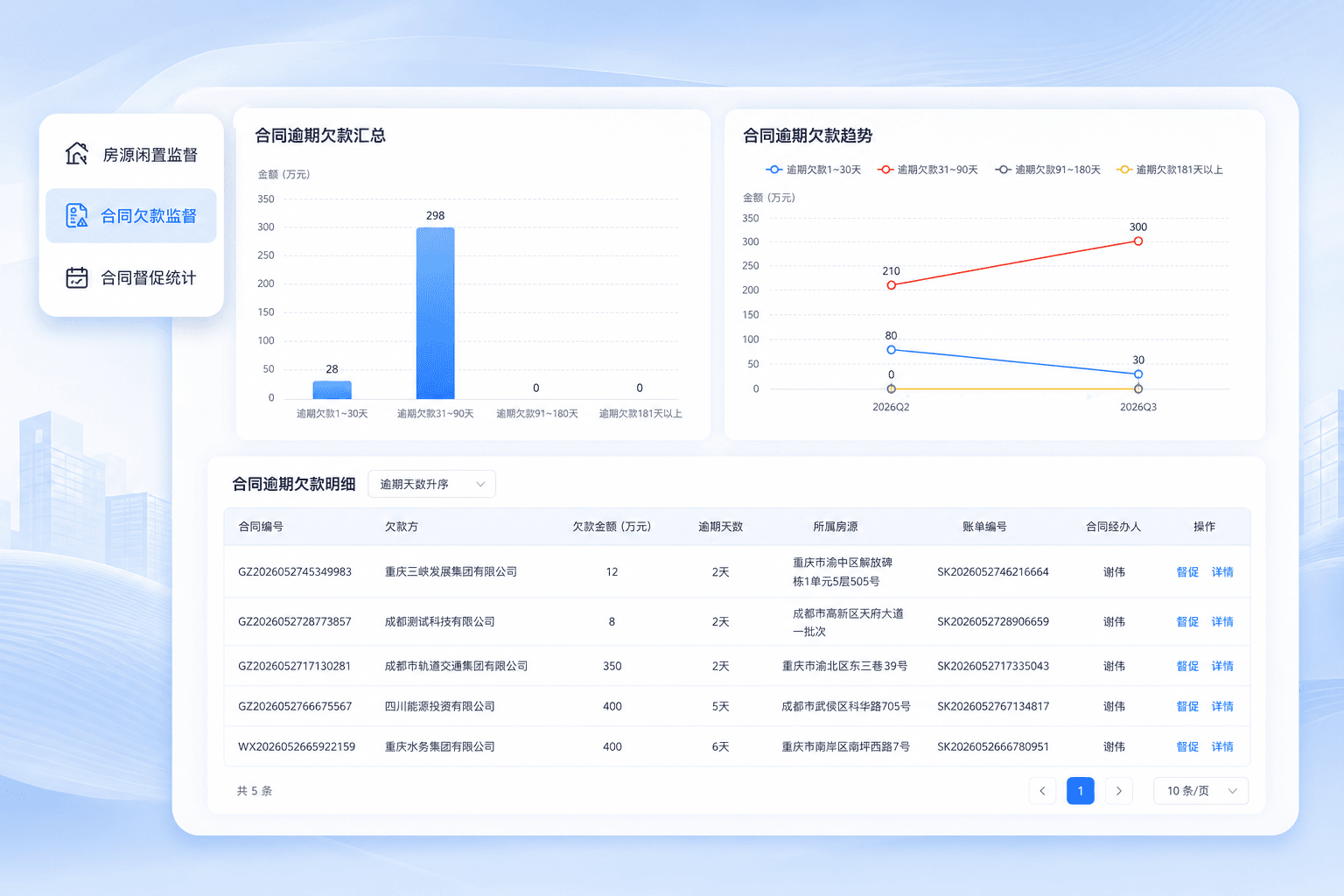This screenshot has height=896, width=1344.
Task: Click the 合同编号 column header
Action: pos(261,527)
